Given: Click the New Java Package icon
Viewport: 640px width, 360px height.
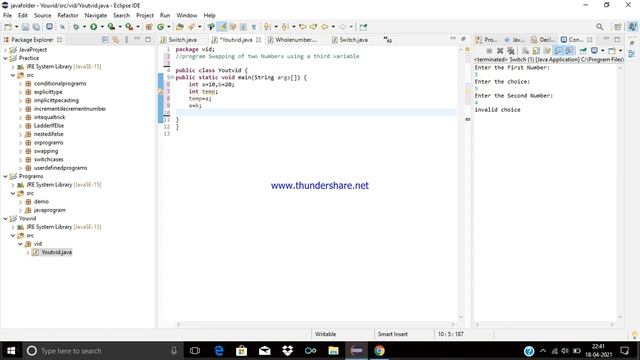Looking at the screenshot, I should (149, 27).
